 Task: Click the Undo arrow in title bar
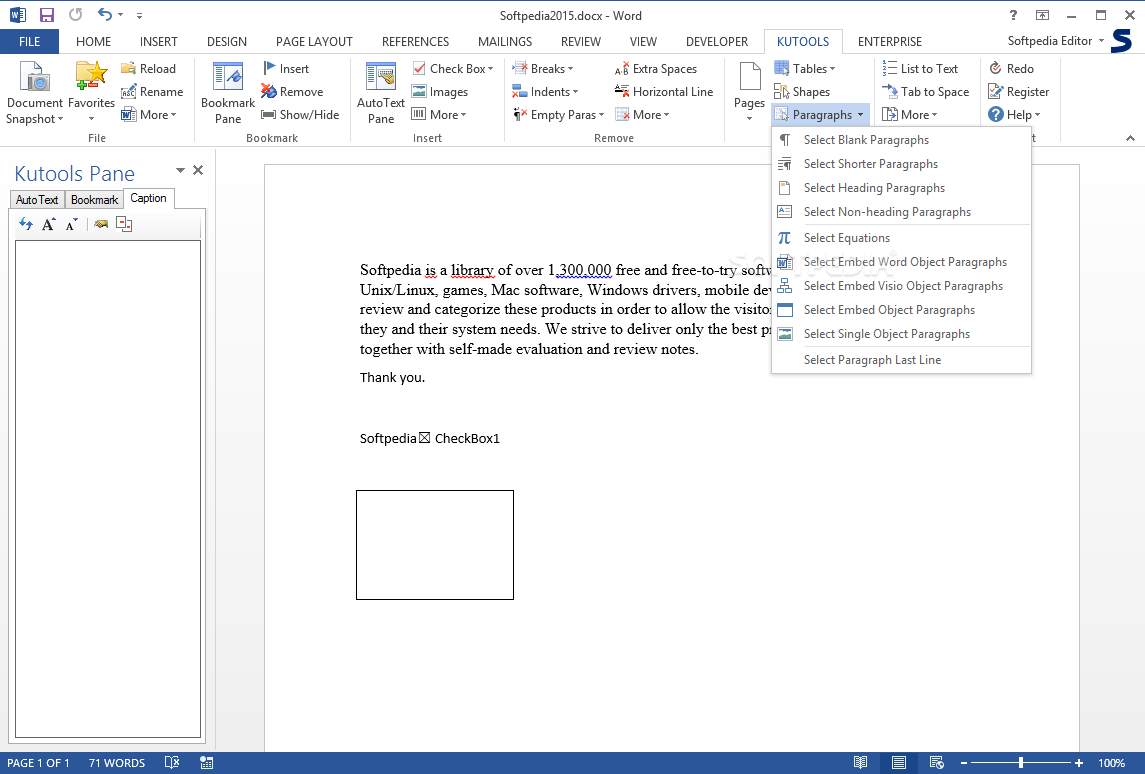(x=105, y=15)
